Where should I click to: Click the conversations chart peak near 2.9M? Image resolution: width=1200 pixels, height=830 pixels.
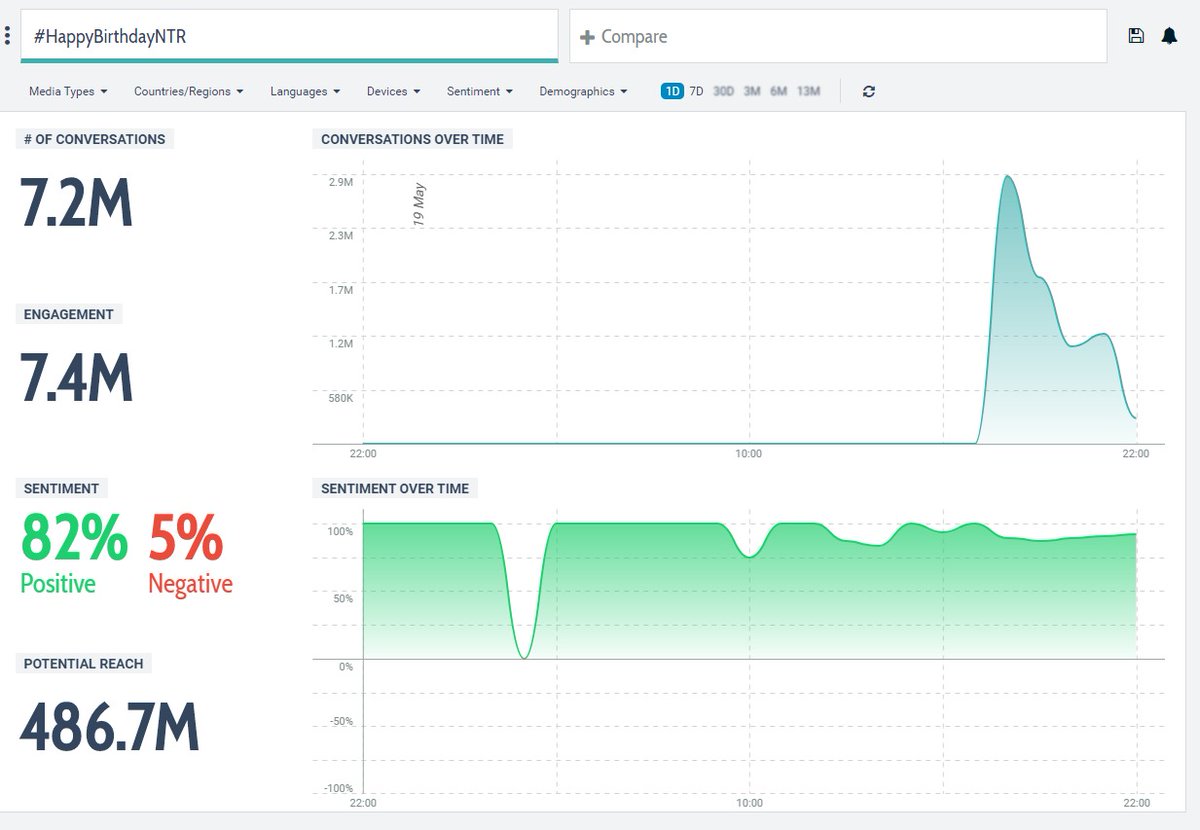[x=1007, y=177]
